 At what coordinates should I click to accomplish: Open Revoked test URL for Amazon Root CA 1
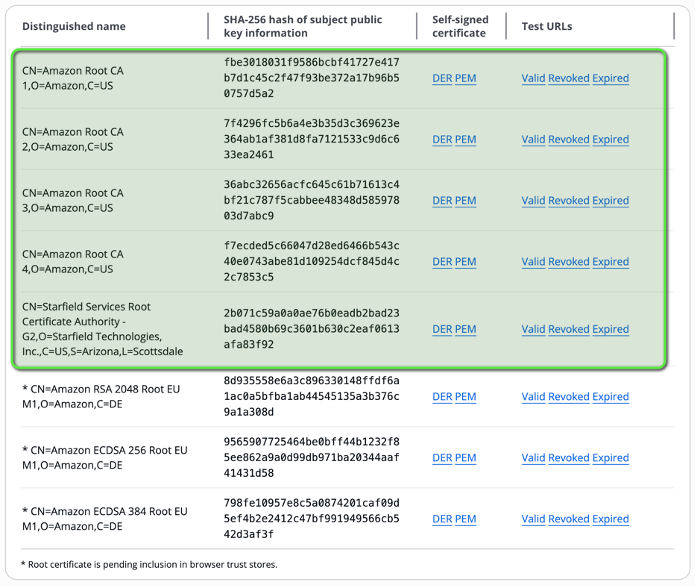click(571, 78)
